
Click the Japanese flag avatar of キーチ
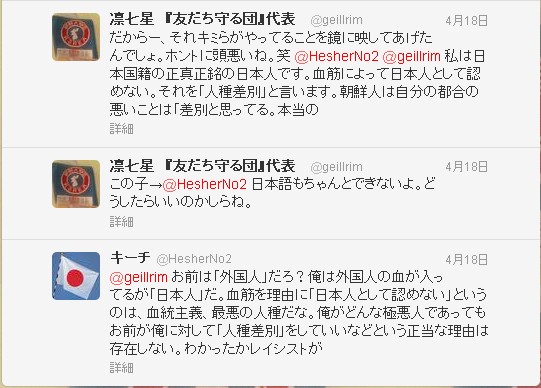pyautogui.click(x=76, y=276)
